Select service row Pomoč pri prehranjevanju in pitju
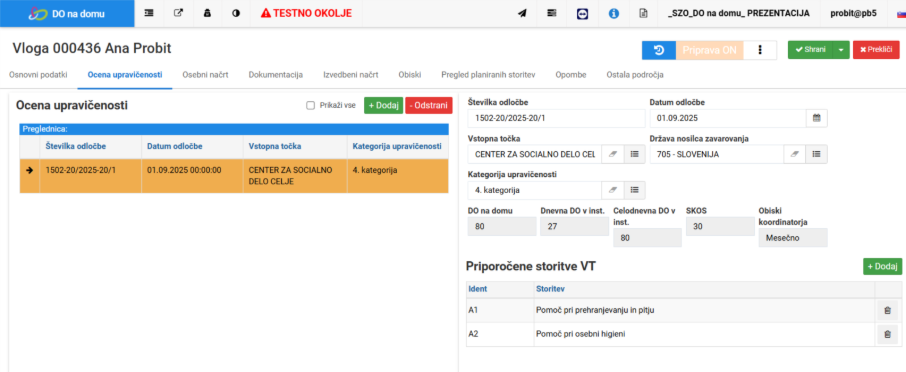This screenshot has width=906, height=372. 684,311
